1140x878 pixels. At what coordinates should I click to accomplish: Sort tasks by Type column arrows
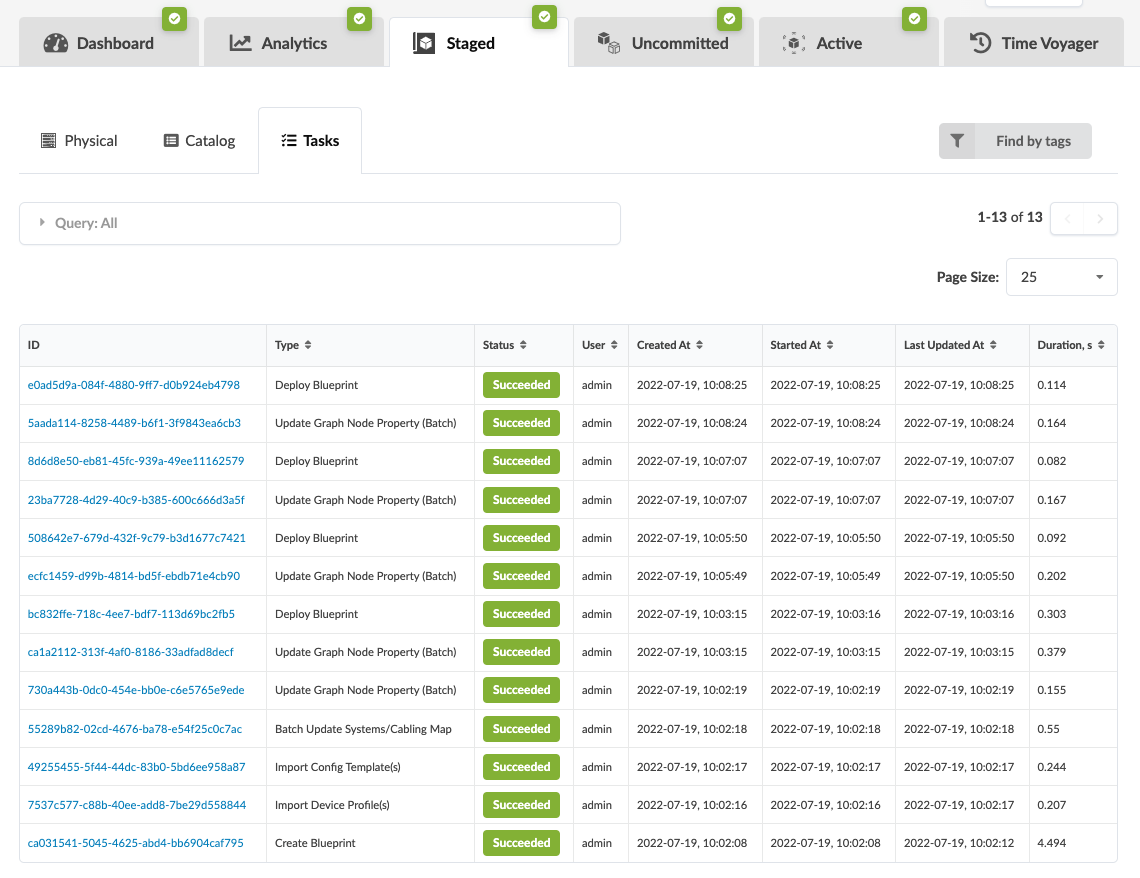pos(308,345)
